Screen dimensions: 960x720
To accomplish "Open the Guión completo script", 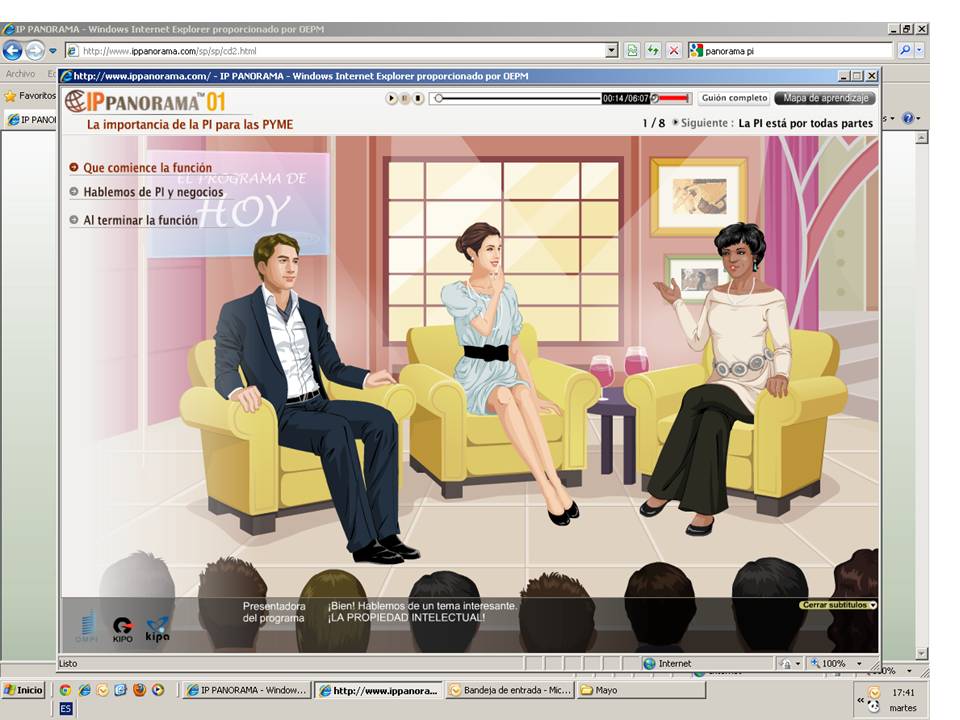I will coord(734,98).
